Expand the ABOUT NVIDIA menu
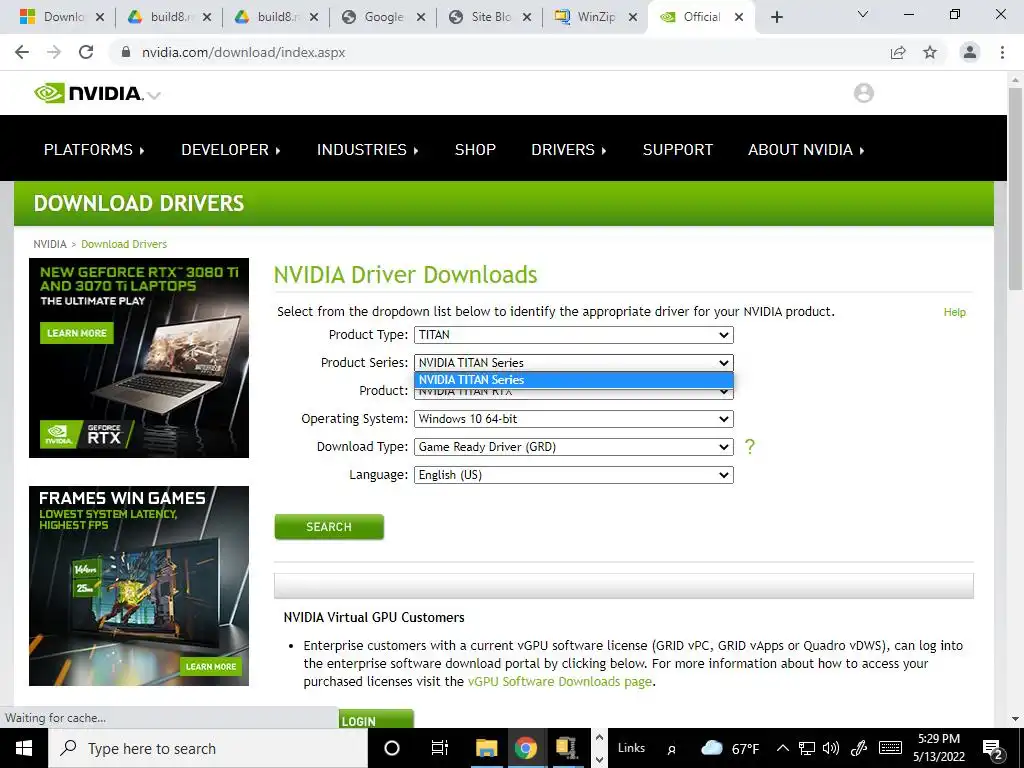 (x=806, y=150)
